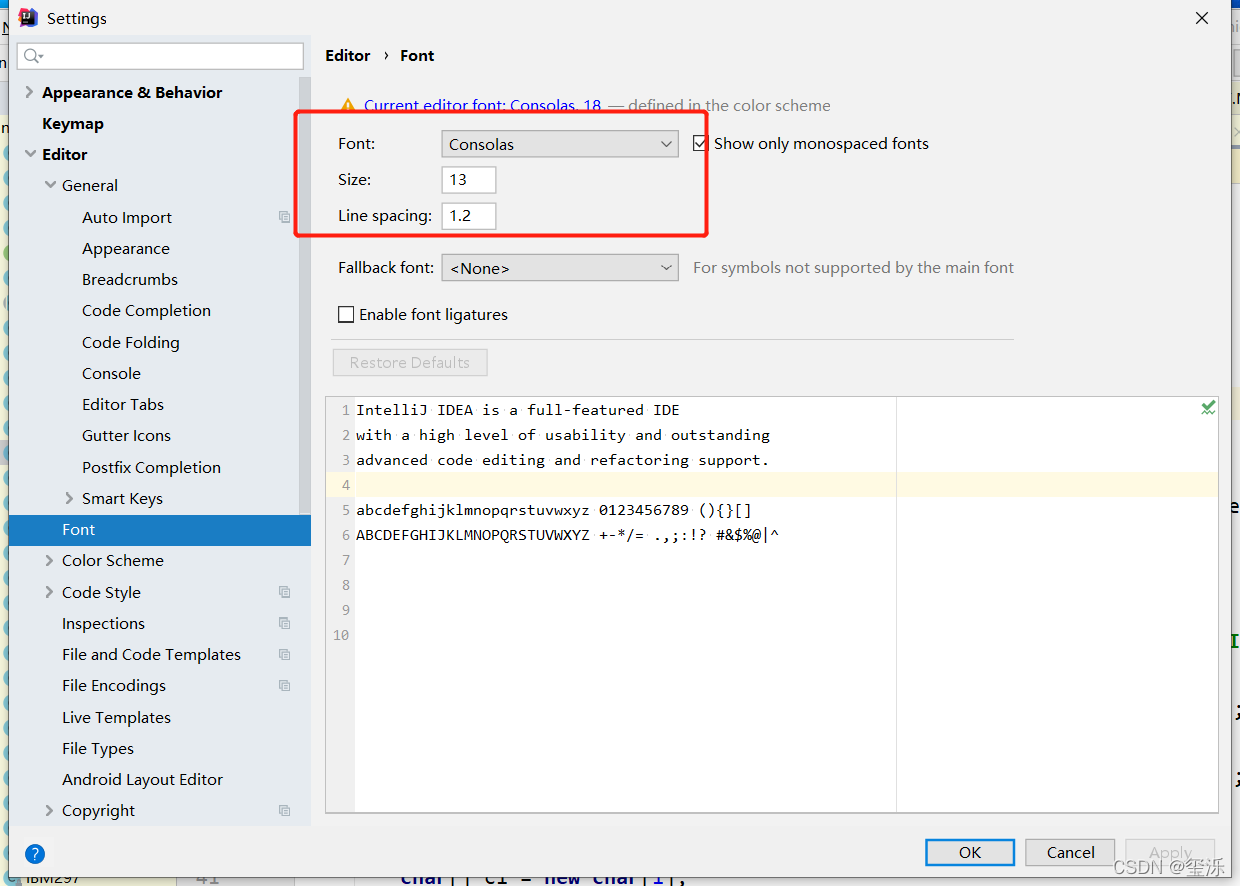Select Console settings page
This screenshot has height=886, width=1240.
[x=111, y=373]
